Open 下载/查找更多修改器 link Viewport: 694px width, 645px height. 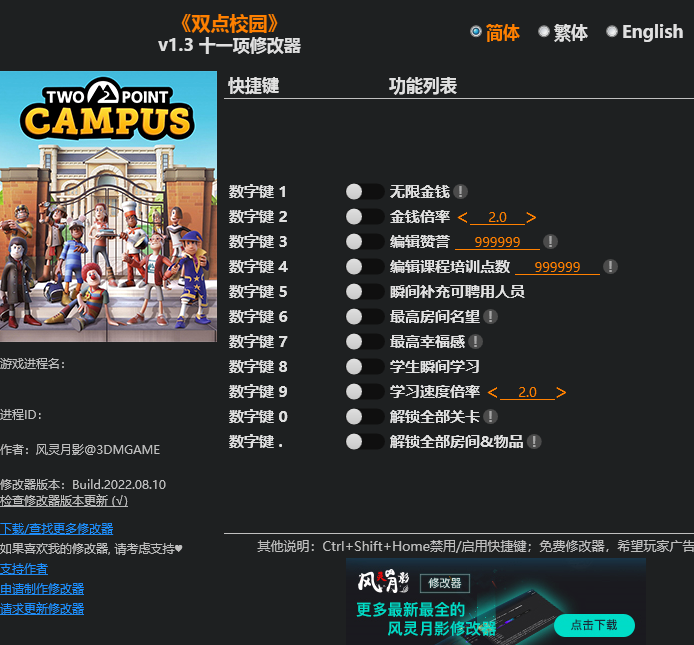point(57,529)
